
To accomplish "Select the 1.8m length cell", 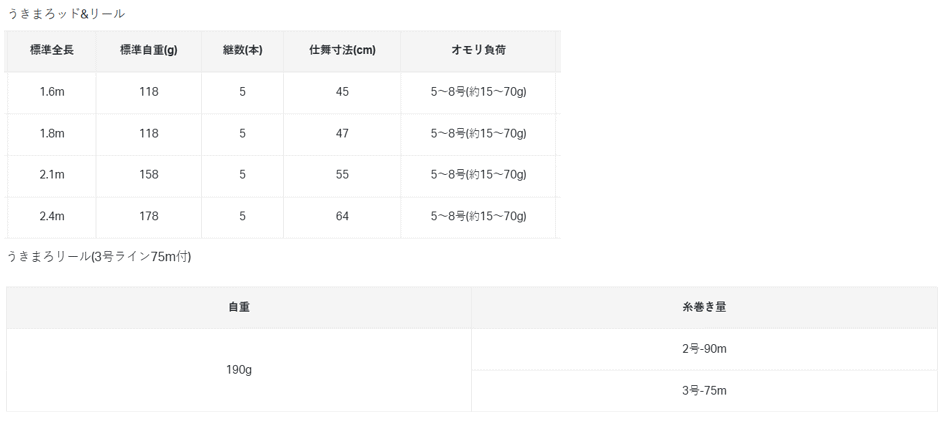I will pyautogui.click(x=52, y=133).
